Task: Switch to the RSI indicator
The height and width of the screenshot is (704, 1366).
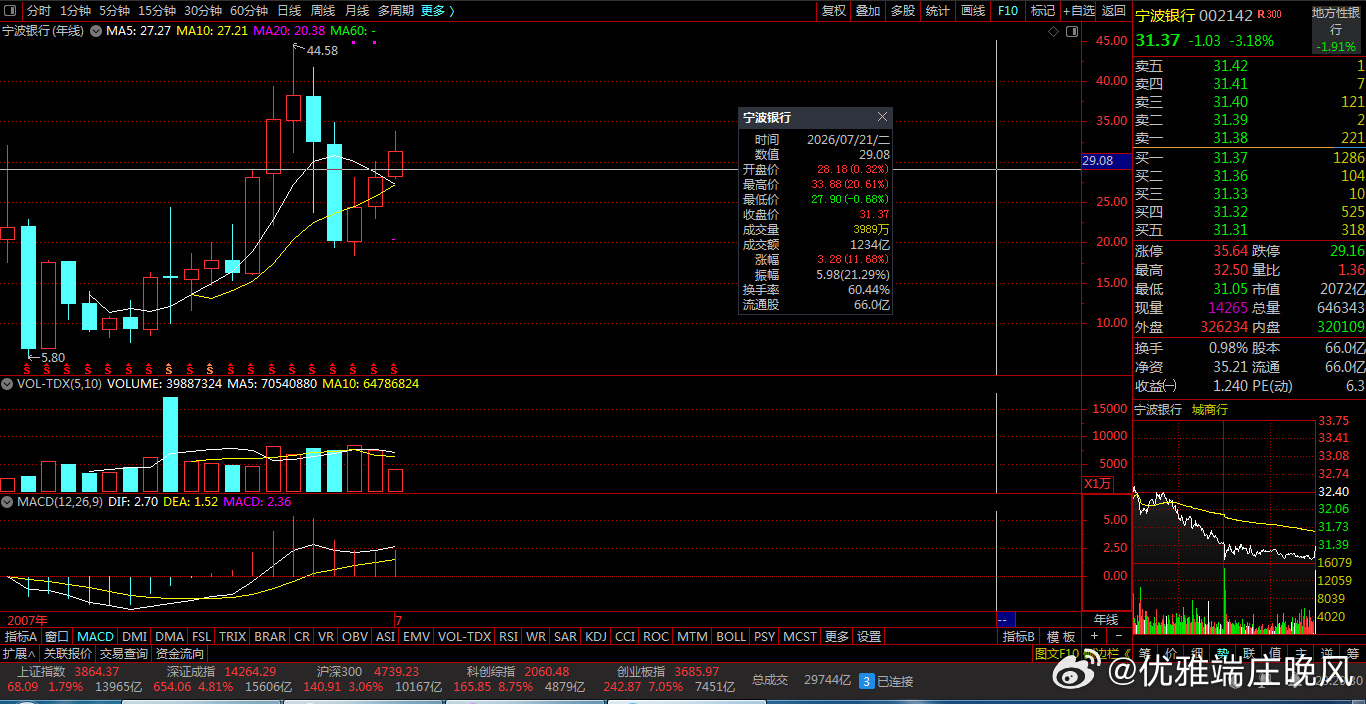Action: (508, 636)
